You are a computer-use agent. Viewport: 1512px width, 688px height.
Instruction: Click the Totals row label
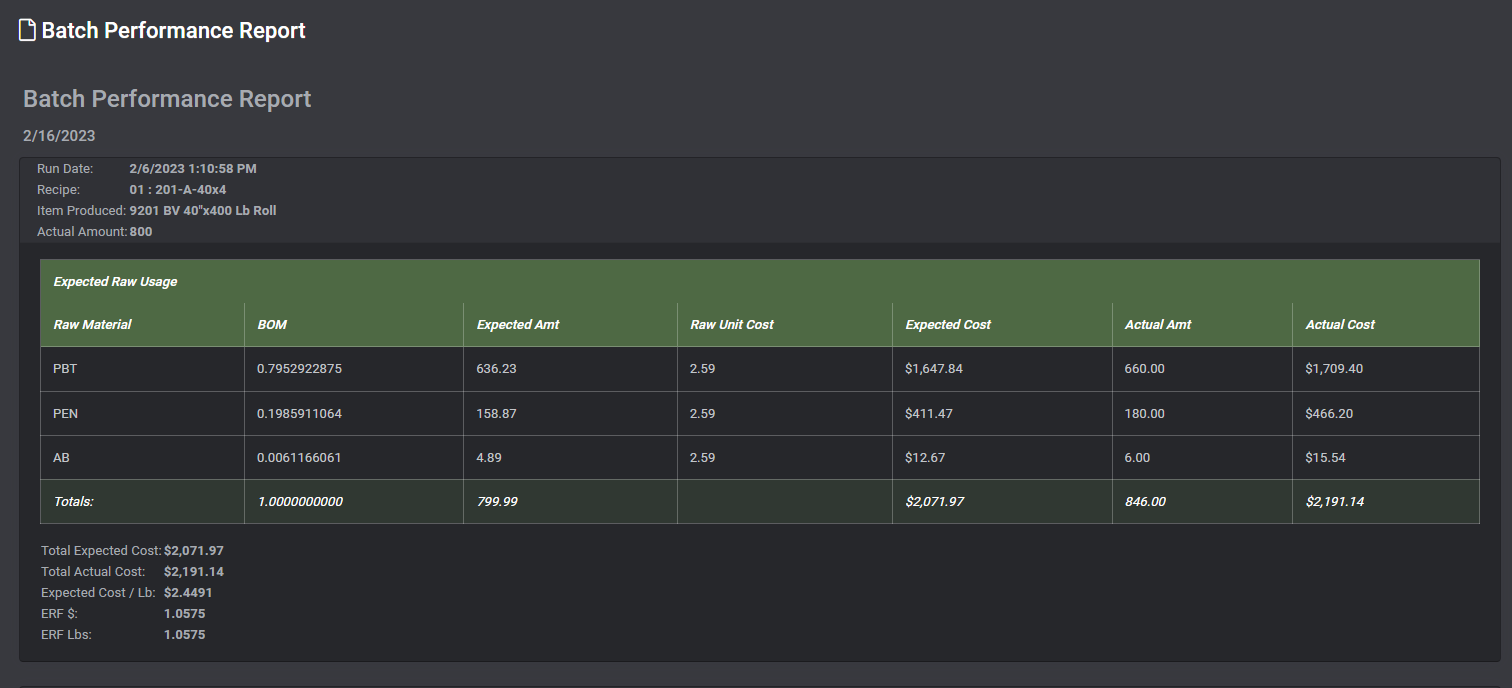[x=73, y=501]
